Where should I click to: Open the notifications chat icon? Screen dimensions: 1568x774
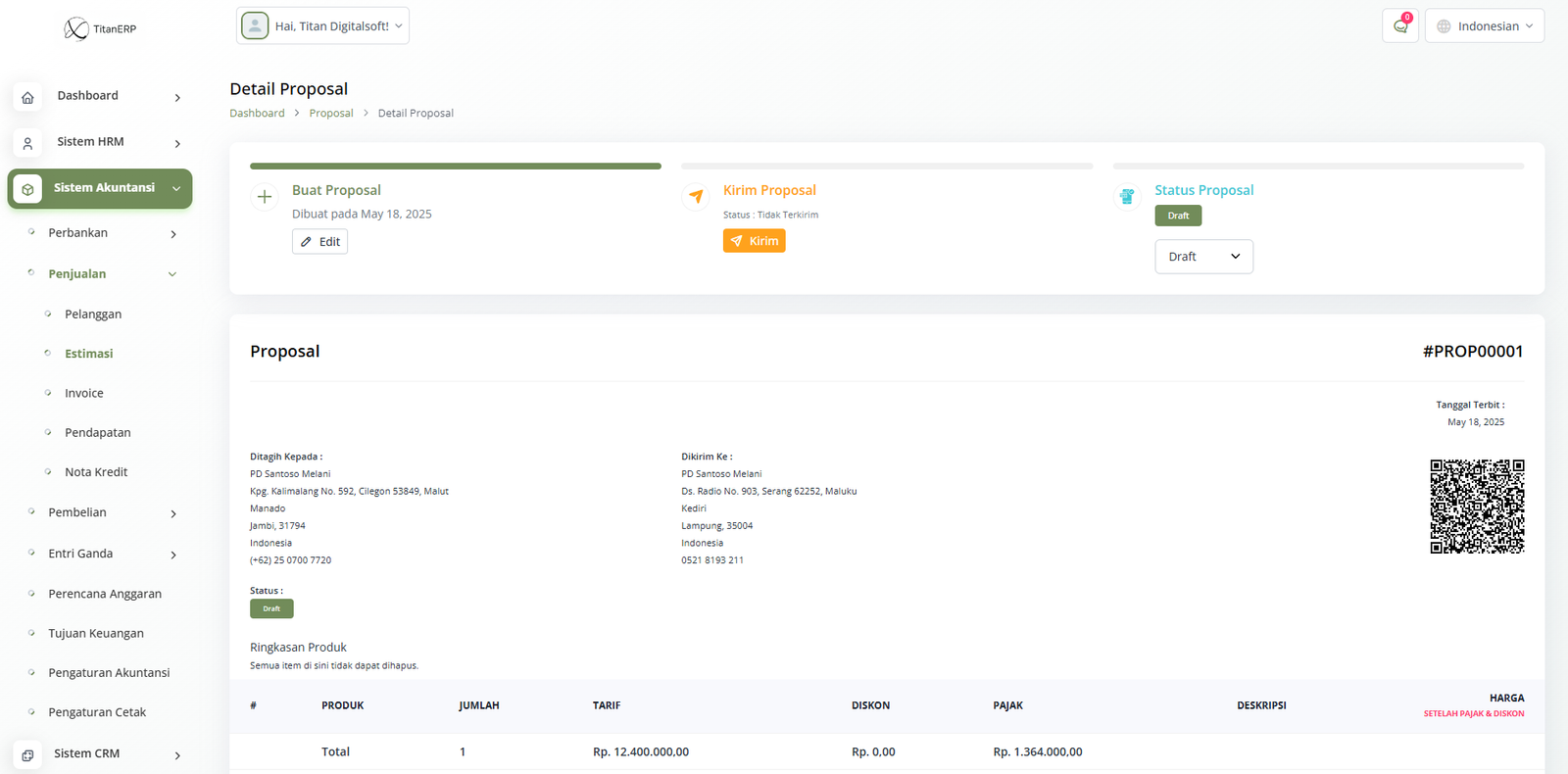[1399, 26]
